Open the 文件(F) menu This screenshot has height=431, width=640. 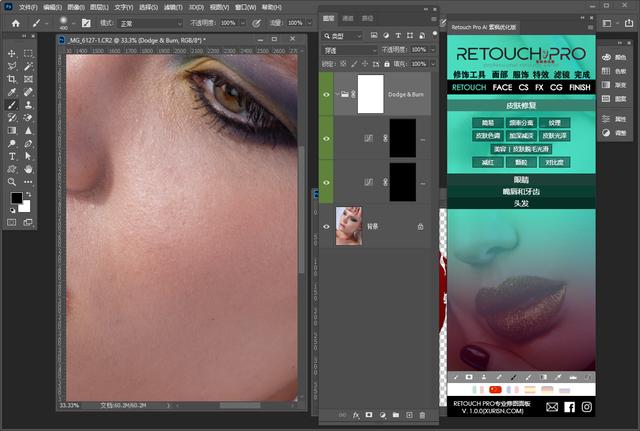(x=28, y=7)
